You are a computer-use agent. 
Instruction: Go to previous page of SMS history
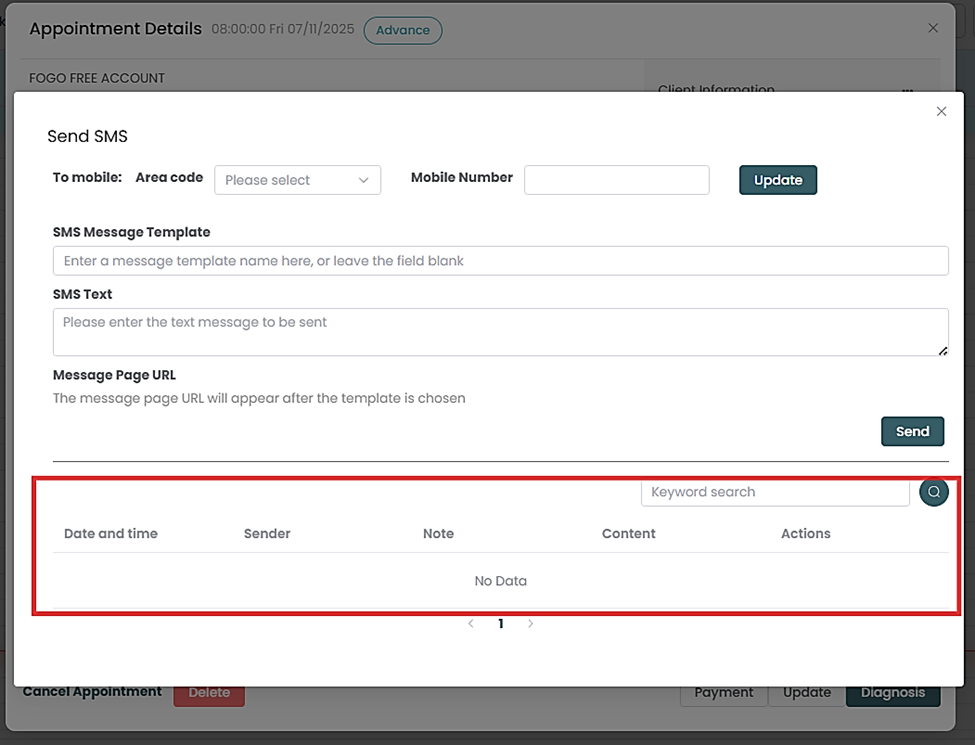click(x=471, y=624)
